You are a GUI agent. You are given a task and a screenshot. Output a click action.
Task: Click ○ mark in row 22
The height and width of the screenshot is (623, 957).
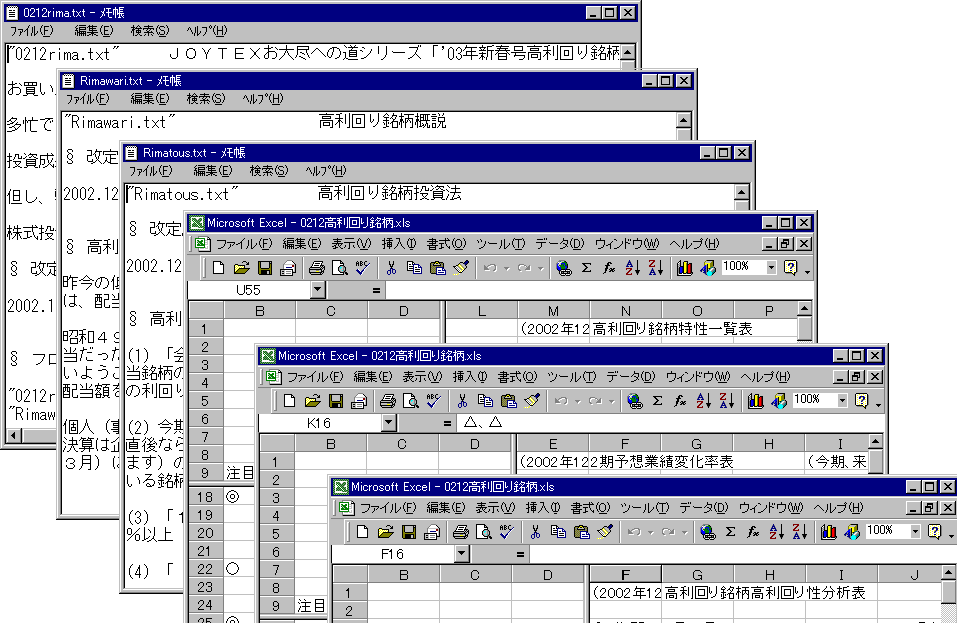click(x=233, y=569)
